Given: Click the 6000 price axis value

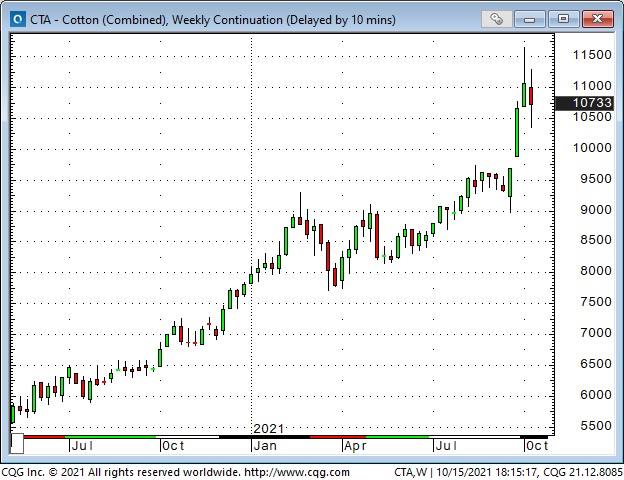Looking at the screenshot, I should point(596,395).
